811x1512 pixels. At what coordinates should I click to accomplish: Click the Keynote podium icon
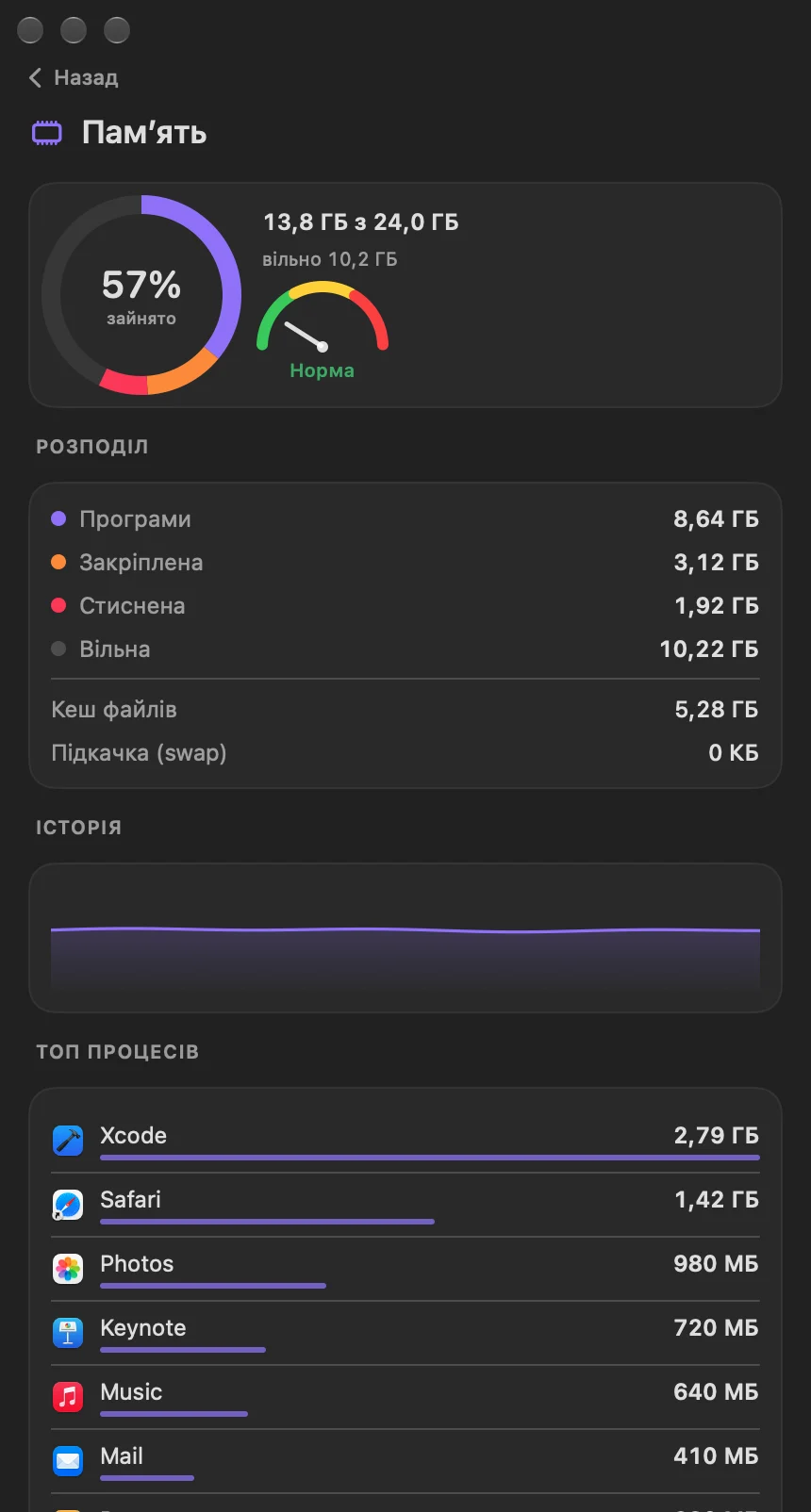click(68, 1333)
